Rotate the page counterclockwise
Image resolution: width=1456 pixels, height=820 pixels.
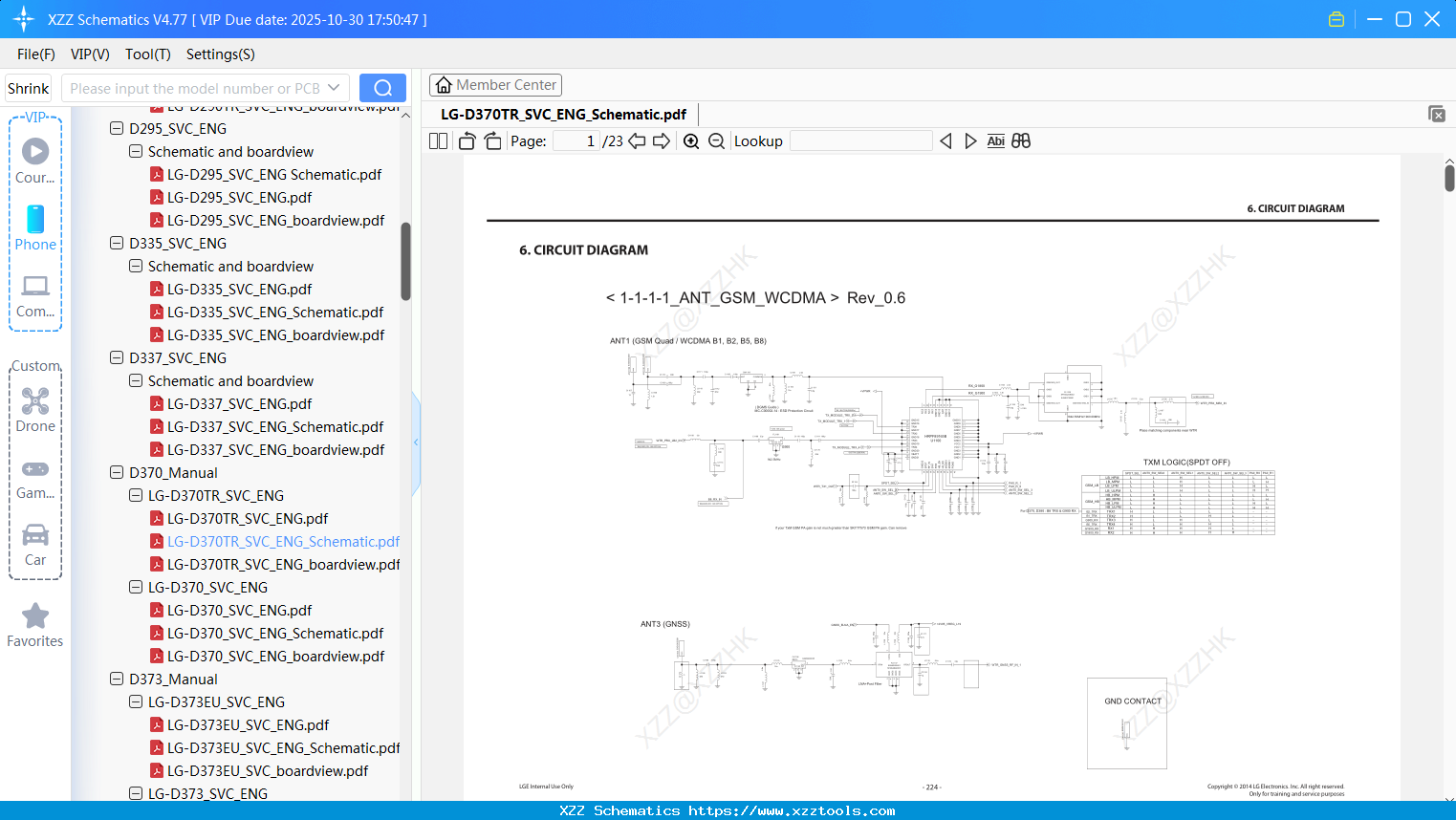tap(467, 140)
